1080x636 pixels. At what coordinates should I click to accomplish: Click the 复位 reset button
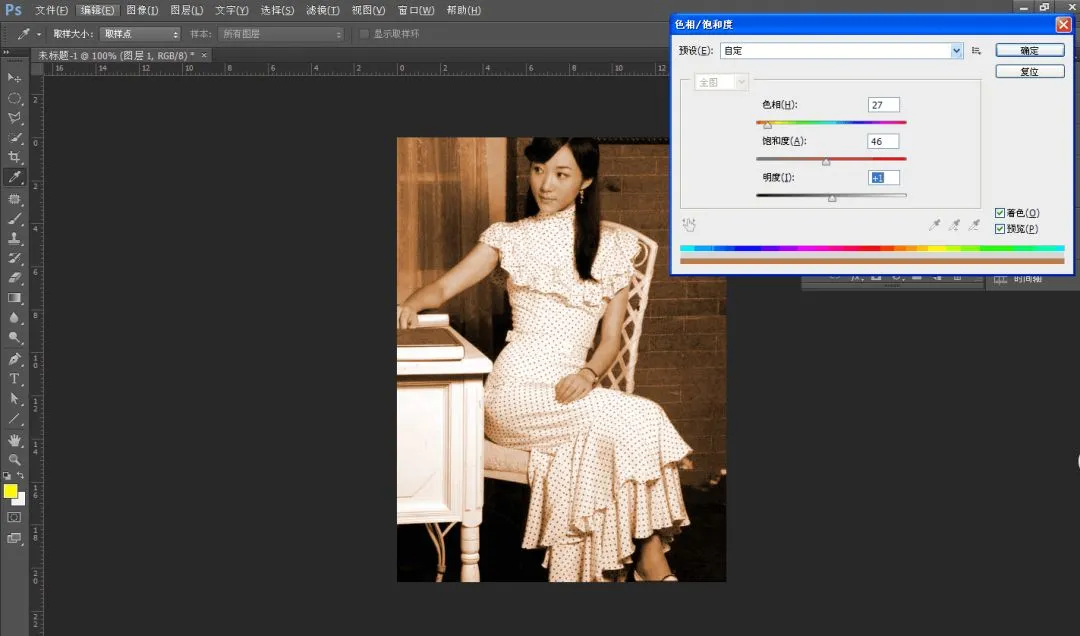tap(1029, 71)
